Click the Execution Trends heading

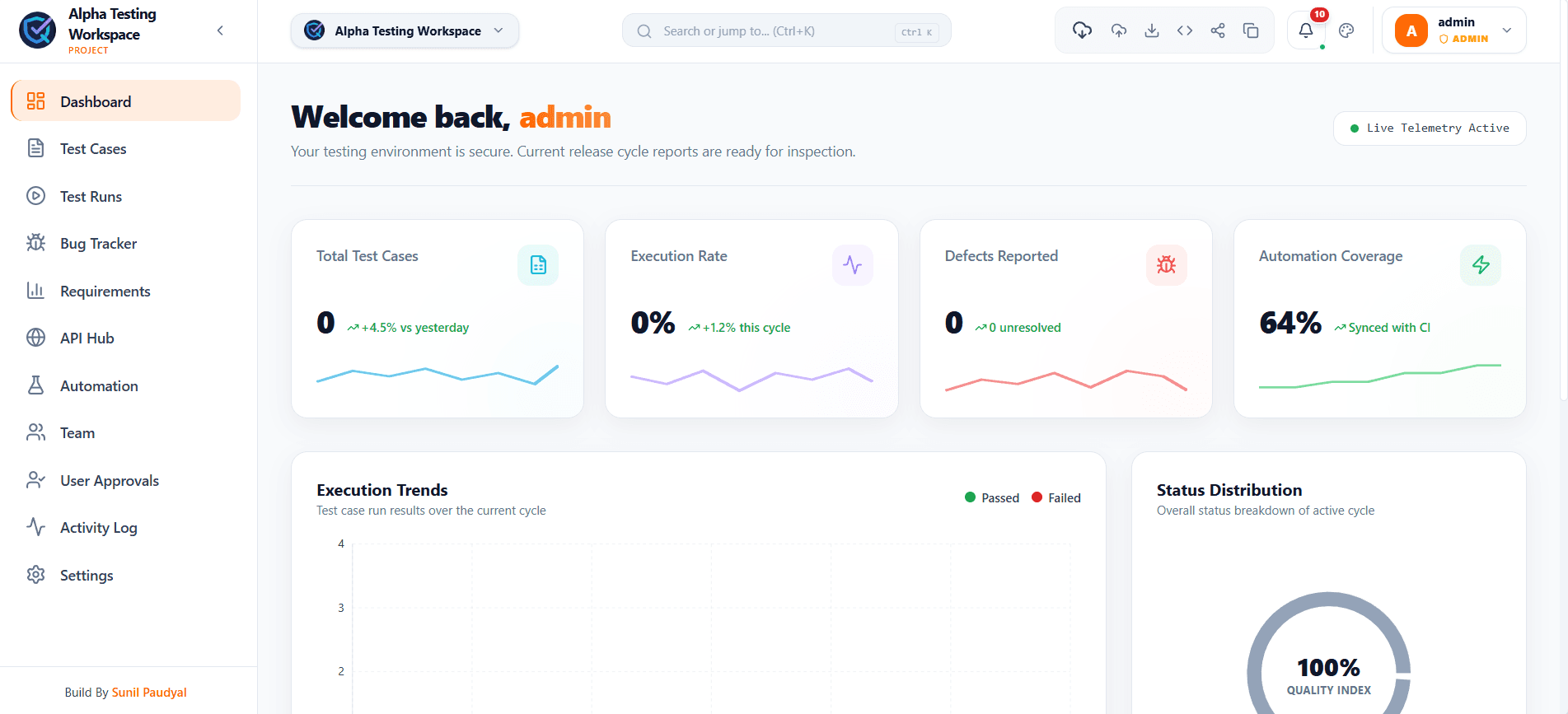pyautogui.click(x=382, y=490)
